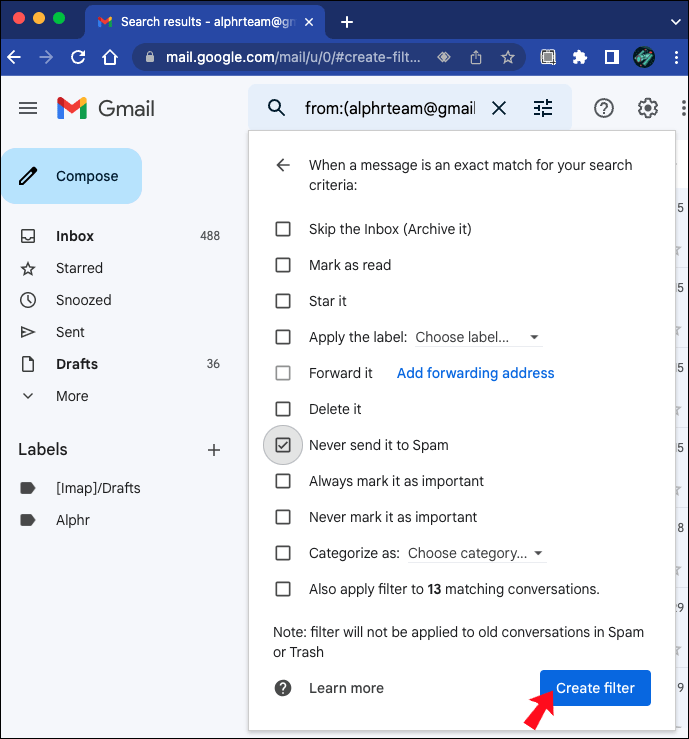
Task: Click the Create filter button
Action: 595,688
